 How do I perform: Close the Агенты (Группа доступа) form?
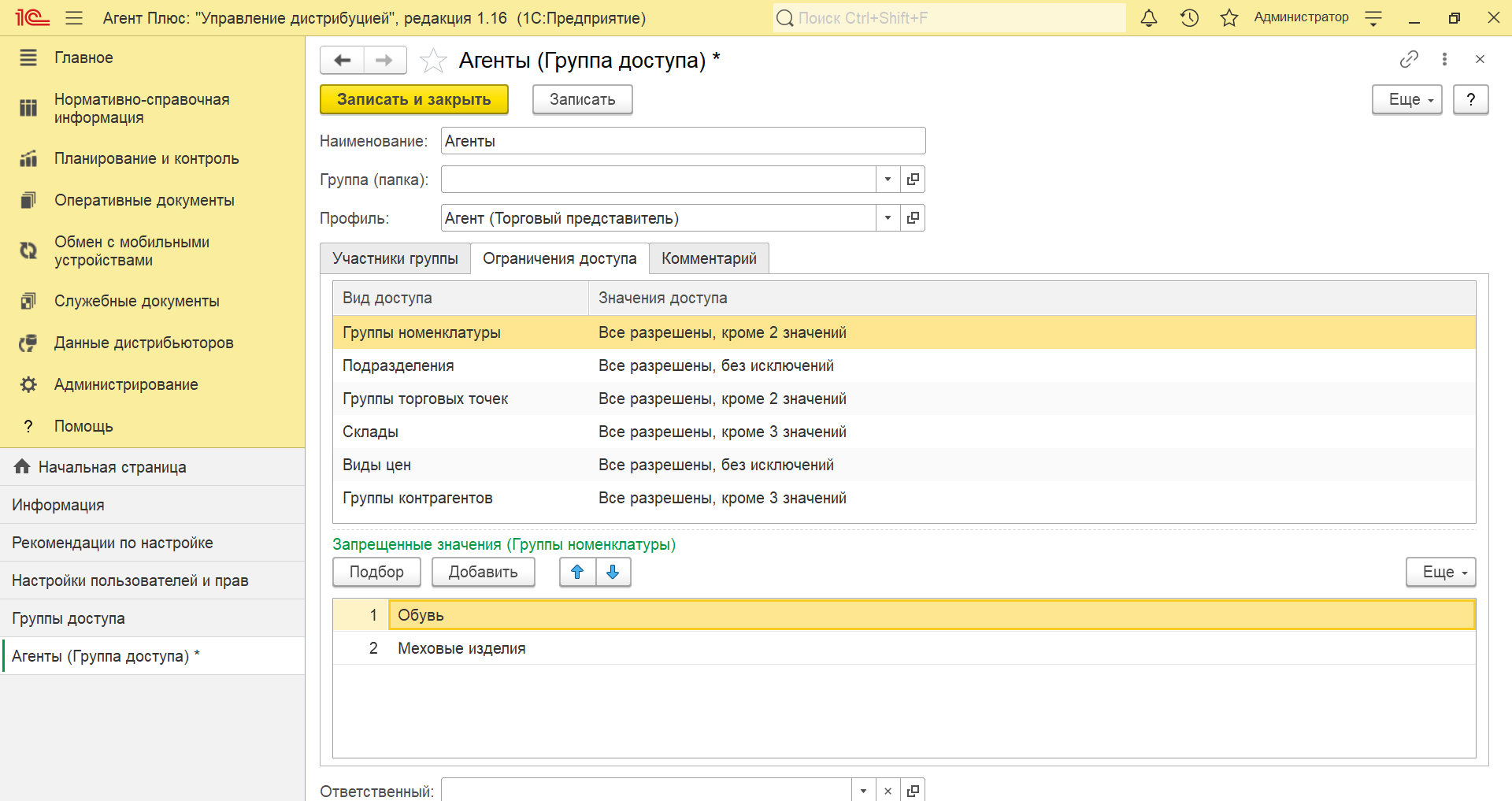click(x=1480, y=59)
